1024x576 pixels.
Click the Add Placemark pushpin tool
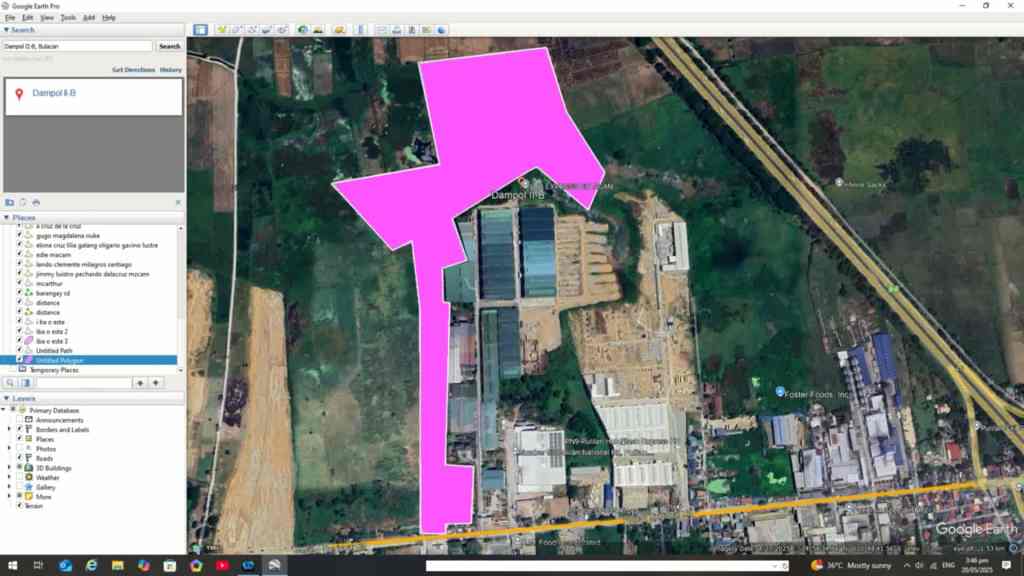point(221,30)
